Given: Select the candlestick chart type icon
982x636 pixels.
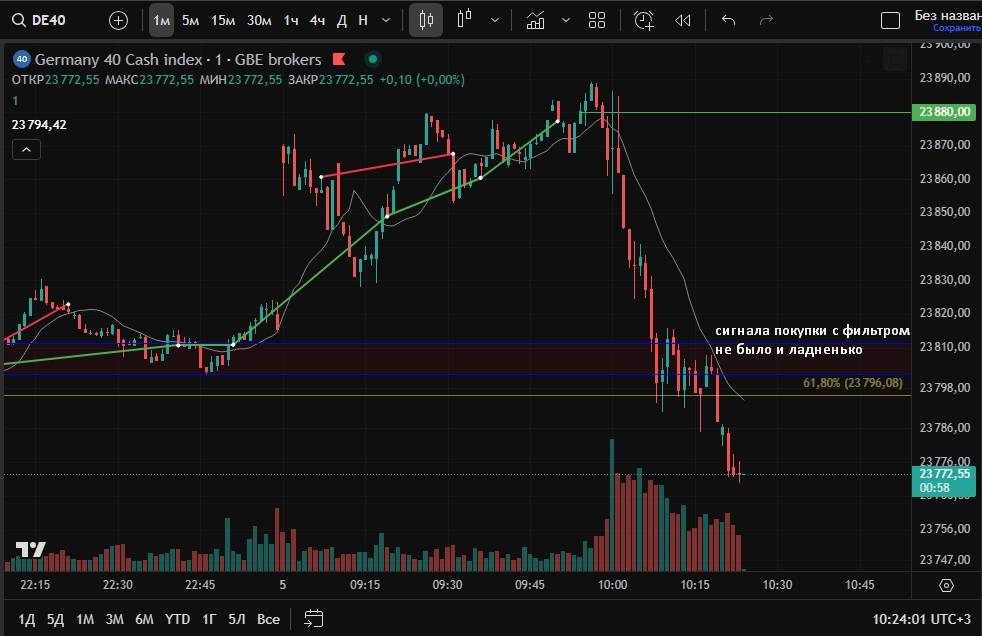Looking at the screenshot, I should tap(426, 20).
